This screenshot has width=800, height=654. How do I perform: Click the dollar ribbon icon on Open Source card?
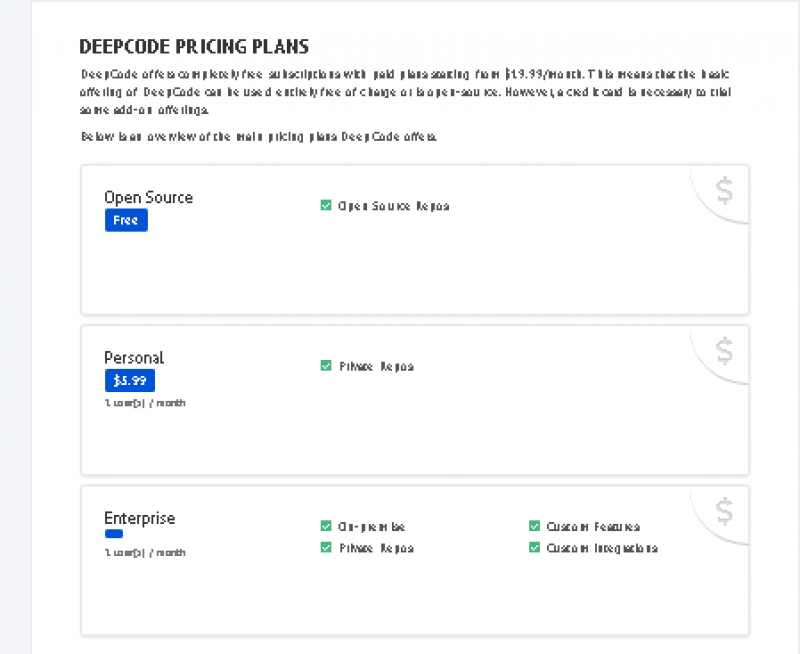[x=722, y=189]
